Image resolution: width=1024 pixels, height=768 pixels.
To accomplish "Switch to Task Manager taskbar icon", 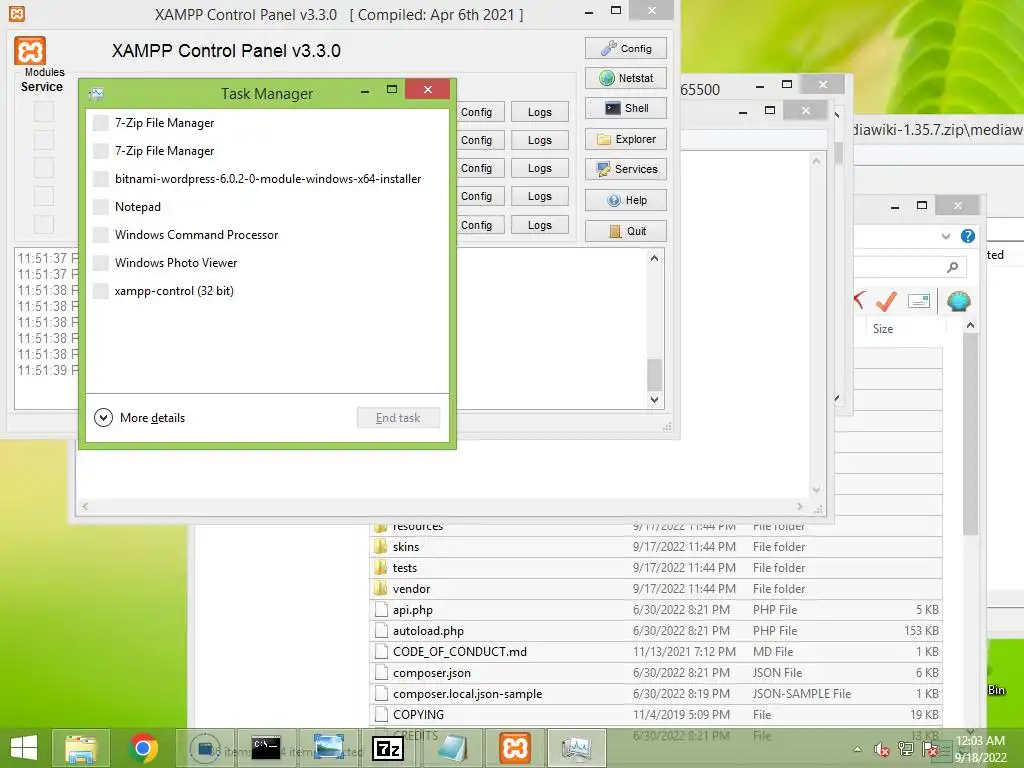I will [x=577, y=748].
